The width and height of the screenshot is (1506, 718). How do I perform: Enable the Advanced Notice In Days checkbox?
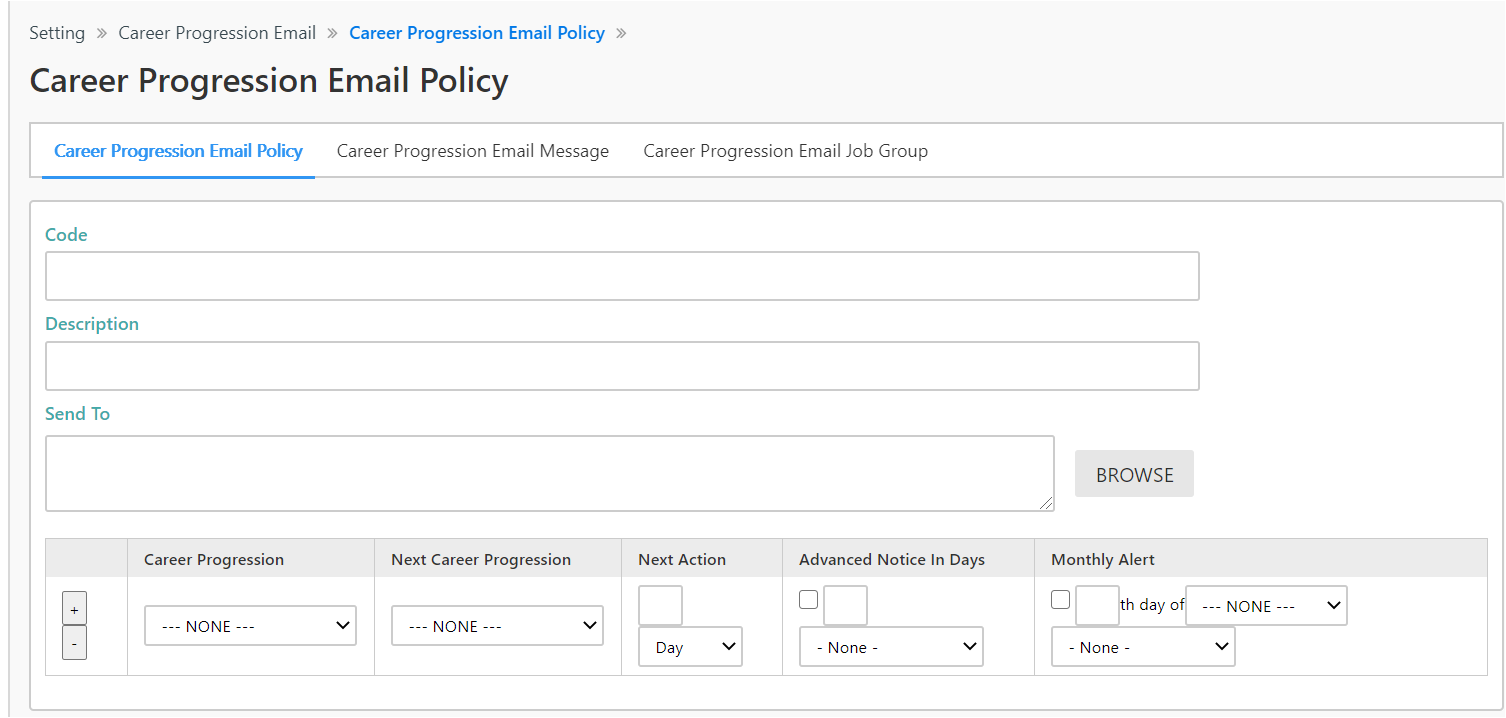pos(809,600)
